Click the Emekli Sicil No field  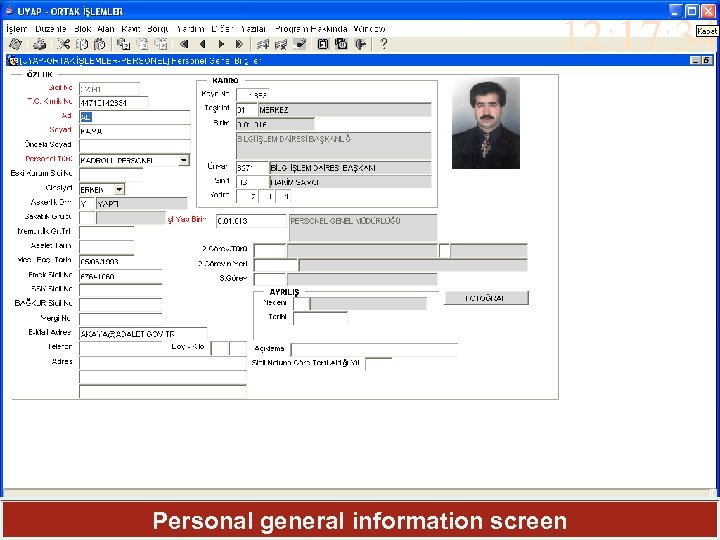(120, 276)
